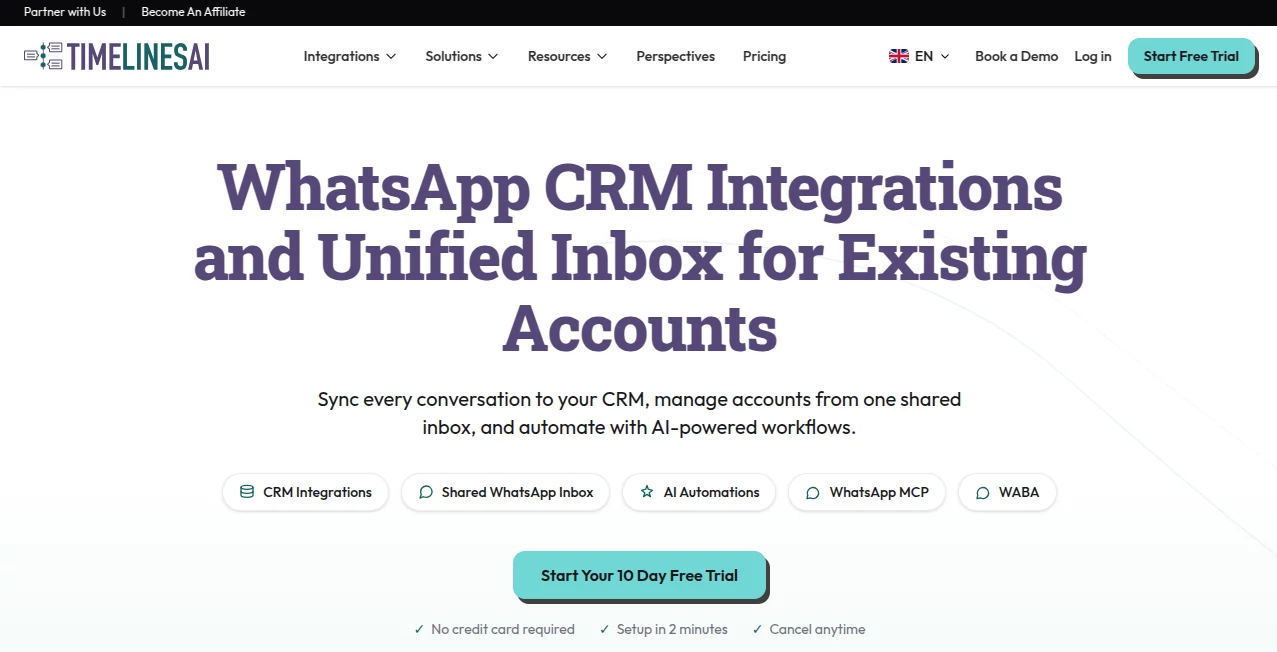Select the EN language label
Screen dimensions: 1277x652
924,56
